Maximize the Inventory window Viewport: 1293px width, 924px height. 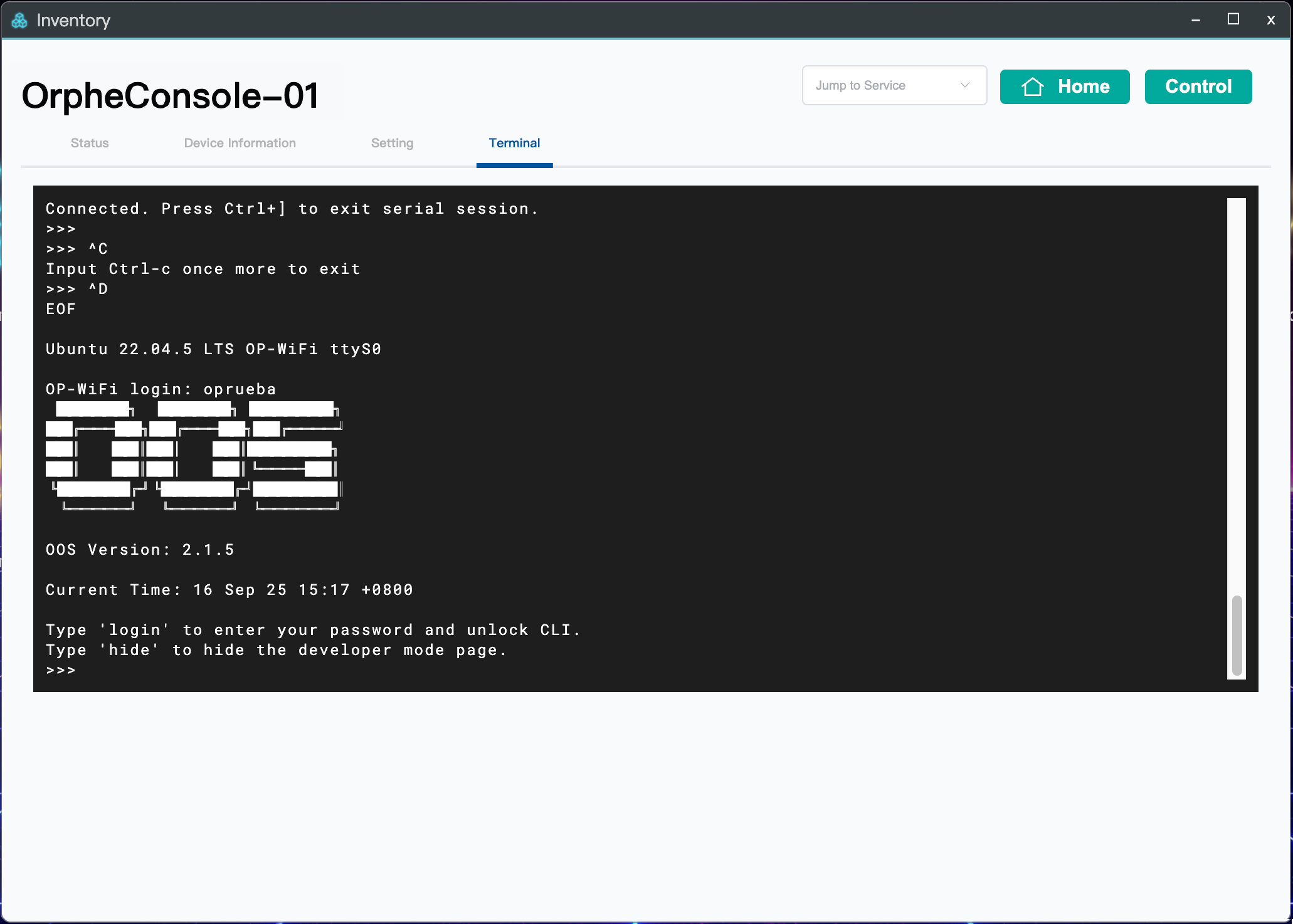pyautogui.click(x=1233, y=19)
